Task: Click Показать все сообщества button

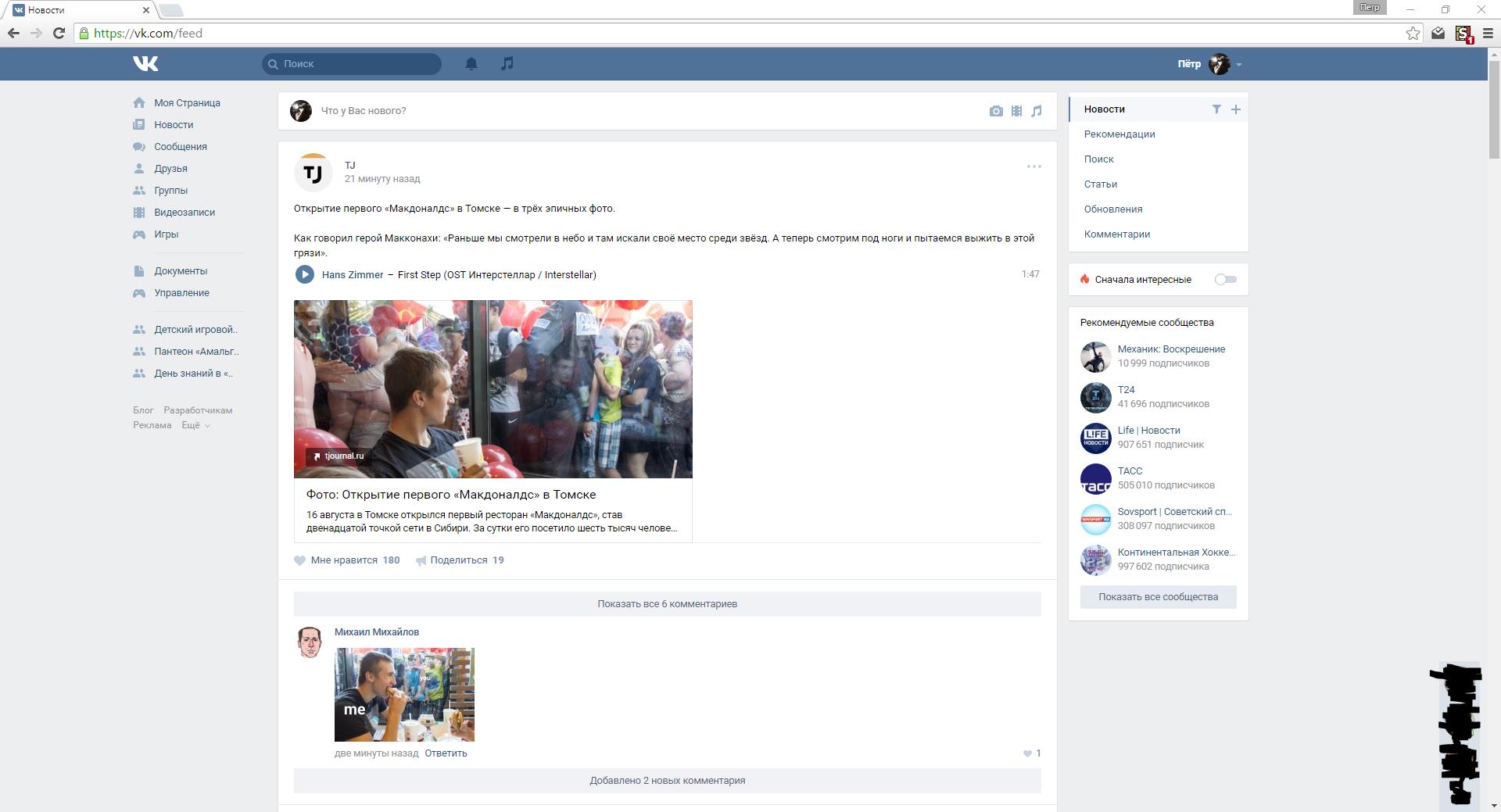Action: 1159,596
